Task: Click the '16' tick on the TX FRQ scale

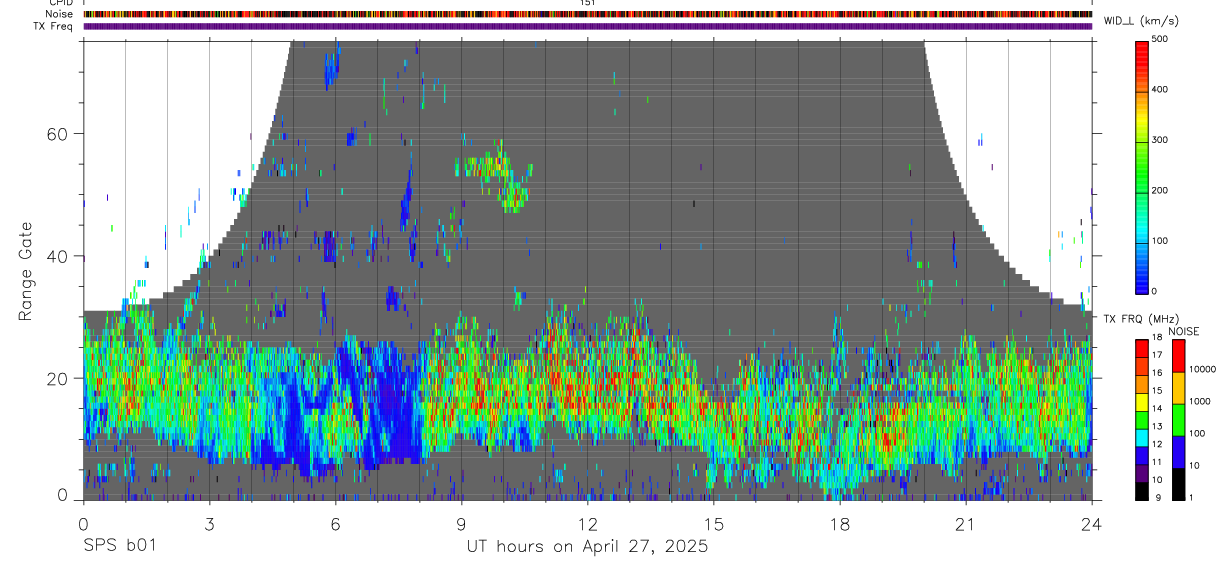Action: (1158, 374)
